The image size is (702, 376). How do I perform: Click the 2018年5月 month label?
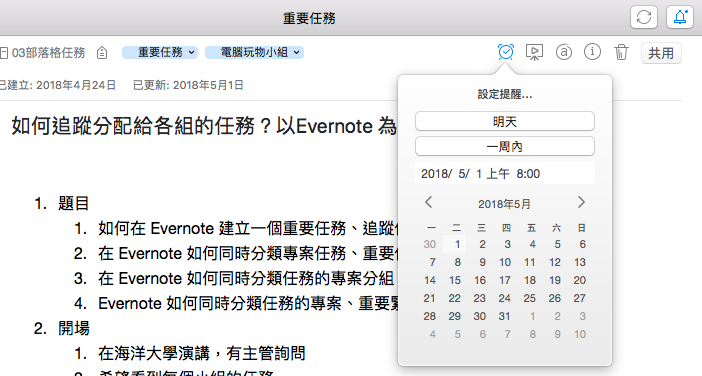coord(504,204)
